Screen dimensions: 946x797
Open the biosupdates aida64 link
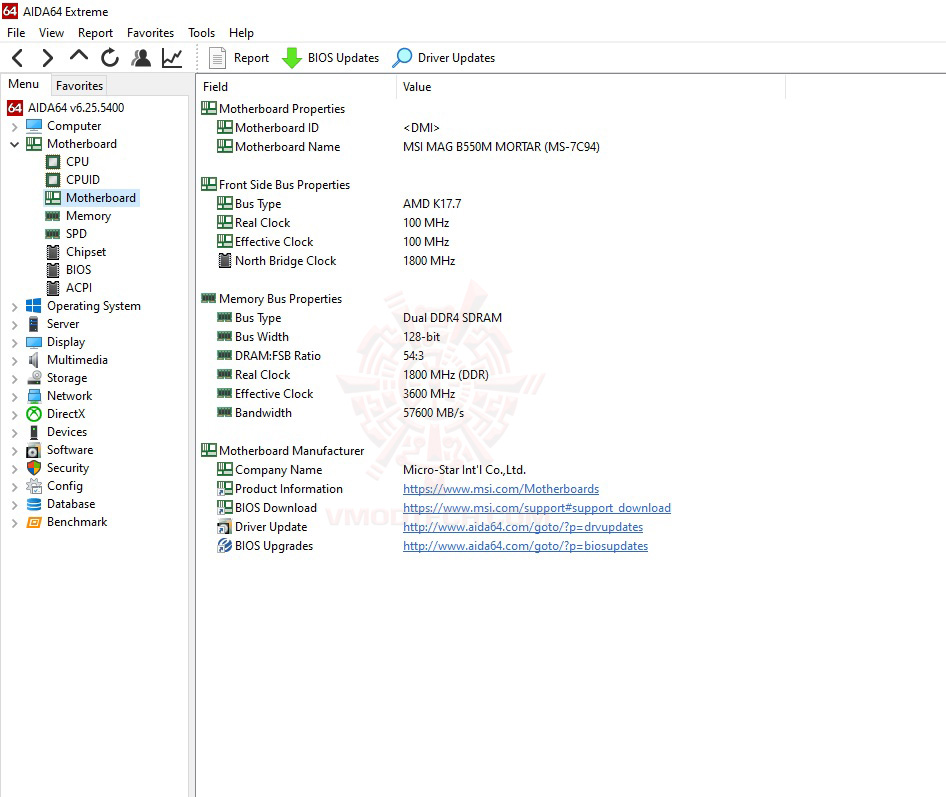[x=525, y=546]
